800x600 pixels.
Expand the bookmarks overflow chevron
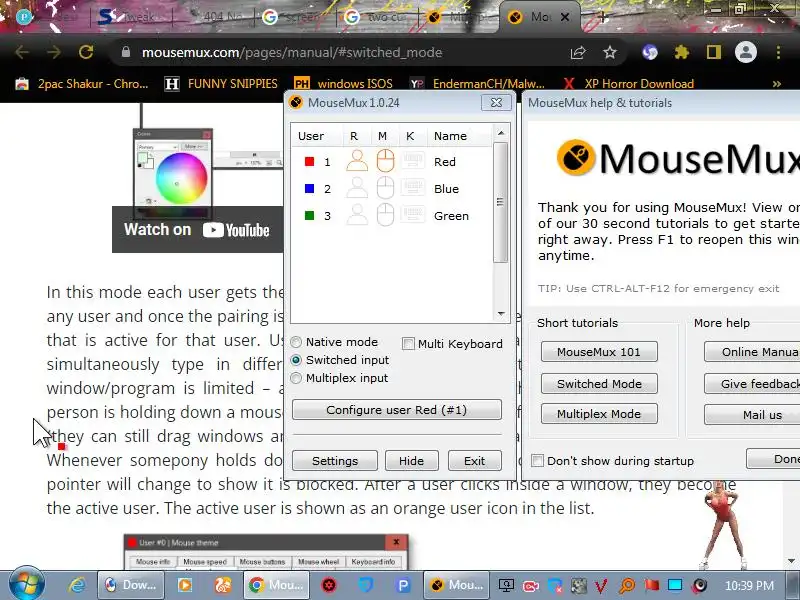(777, 84)
